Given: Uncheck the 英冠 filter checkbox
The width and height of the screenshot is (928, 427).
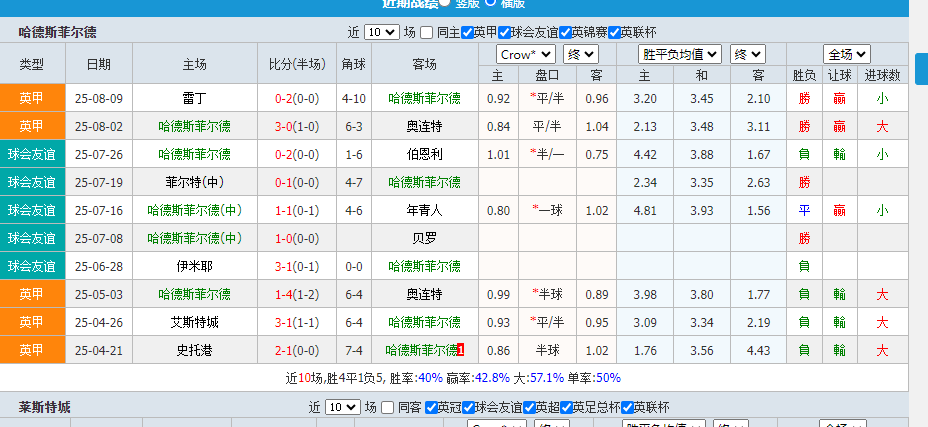Looking at the screenshot, I should 431,408.
